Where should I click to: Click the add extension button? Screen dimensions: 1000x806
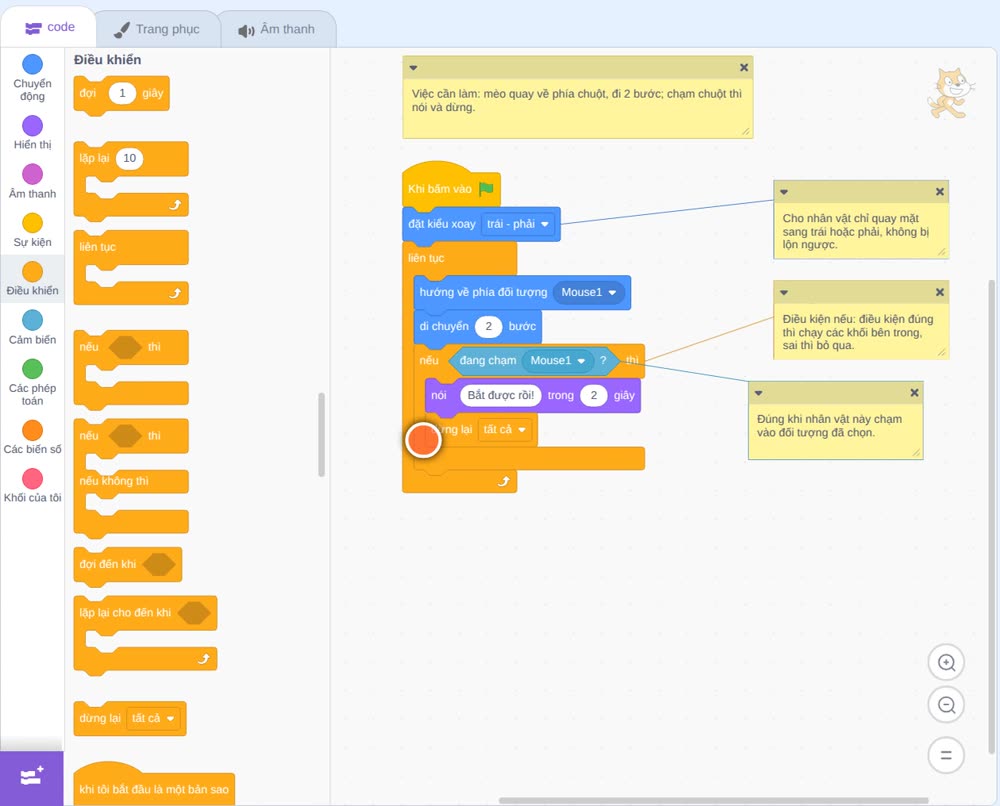tap(32, 778)
